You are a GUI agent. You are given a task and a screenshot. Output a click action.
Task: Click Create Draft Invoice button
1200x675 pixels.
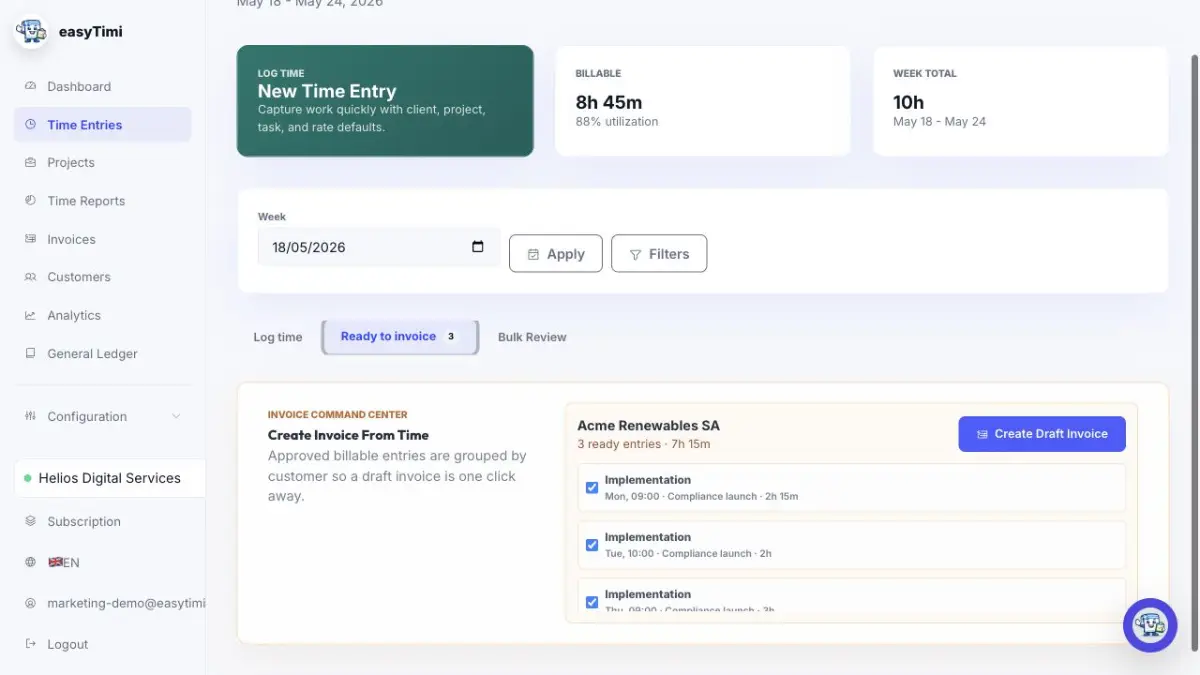point(1042,434)
